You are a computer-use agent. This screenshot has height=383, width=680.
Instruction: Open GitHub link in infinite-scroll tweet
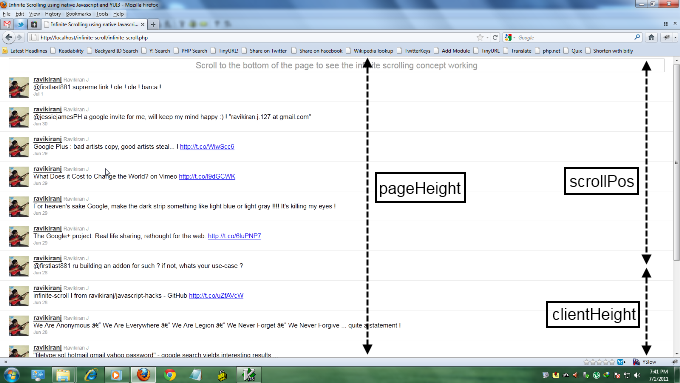pos(216,295)
